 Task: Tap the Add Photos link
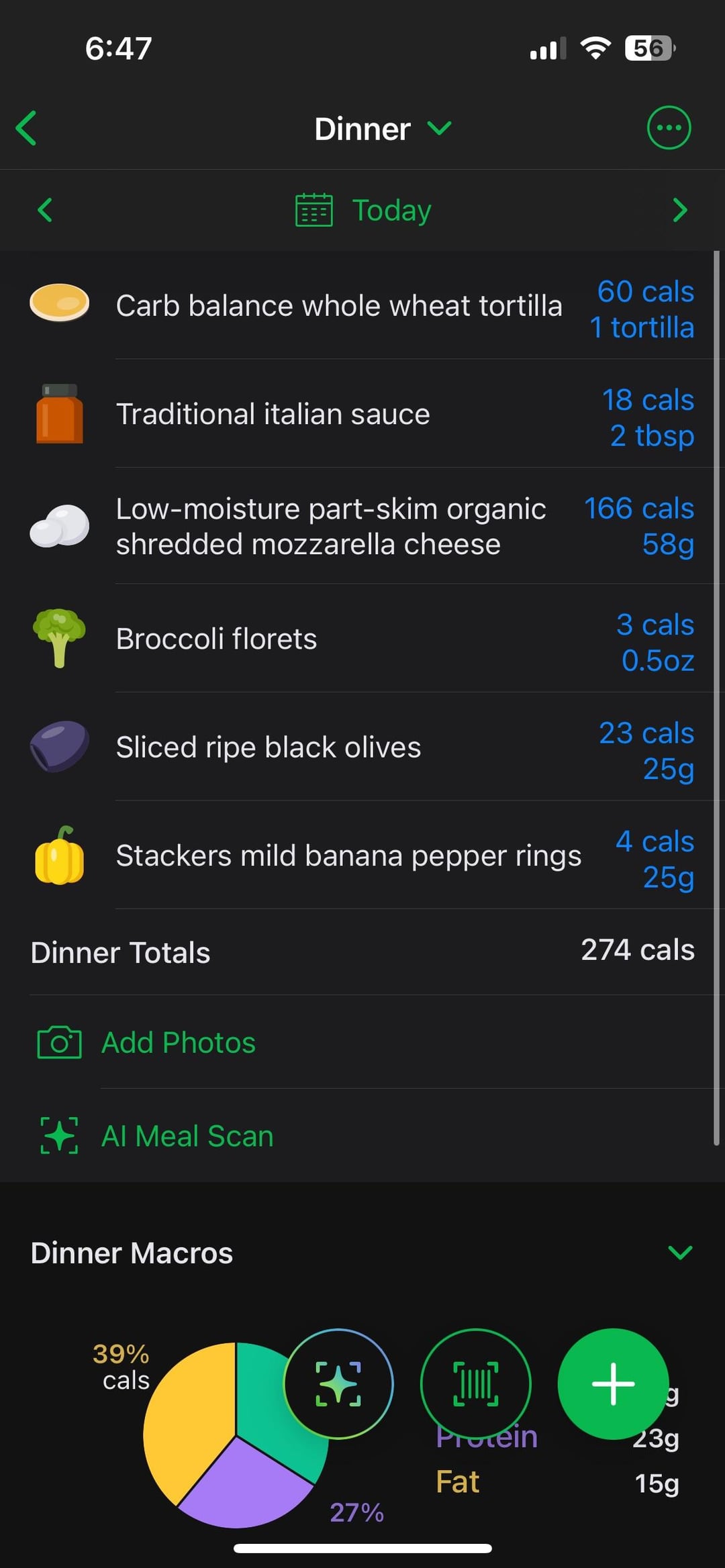[x=179, y=1043]
